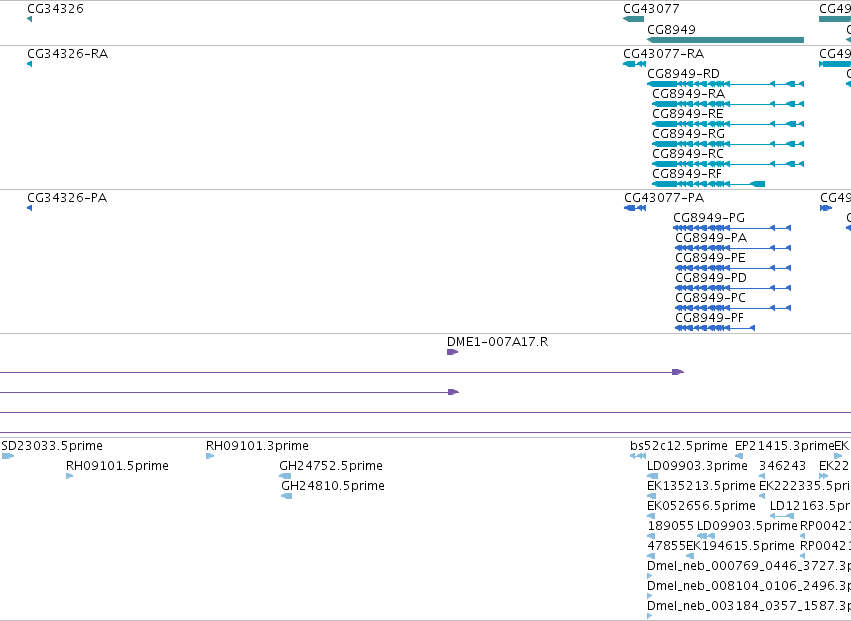This screenshot has width=851, height=621.
Task: Select the CG43077 gene feature label
Action: [651, 9]
